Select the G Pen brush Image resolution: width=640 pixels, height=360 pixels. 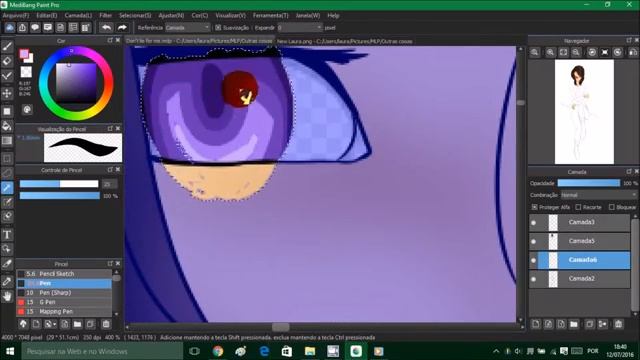(x=64, y=302)
